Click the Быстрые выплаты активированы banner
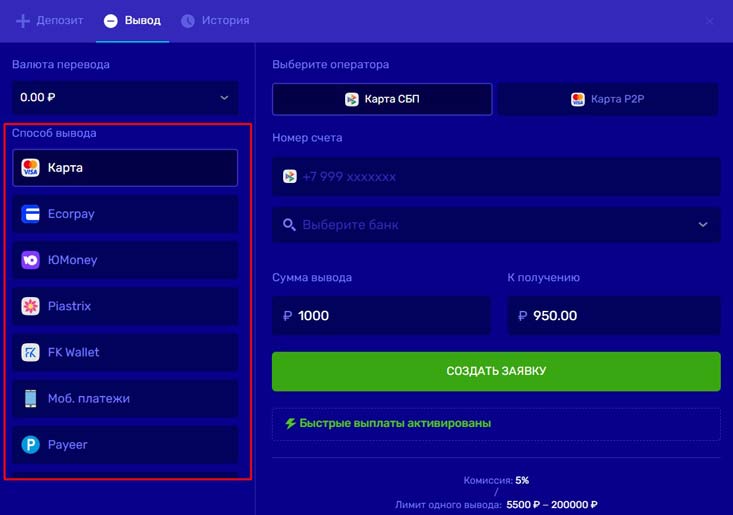 [496, 424]
